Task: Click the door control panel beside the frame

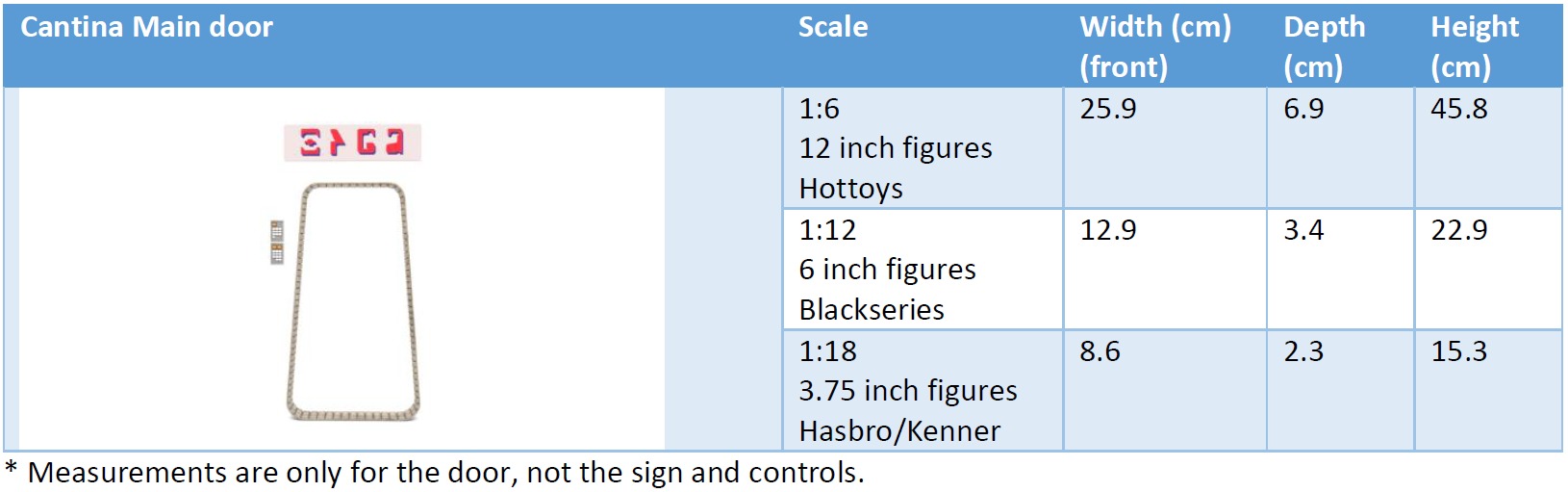Action: click(277, 242)
